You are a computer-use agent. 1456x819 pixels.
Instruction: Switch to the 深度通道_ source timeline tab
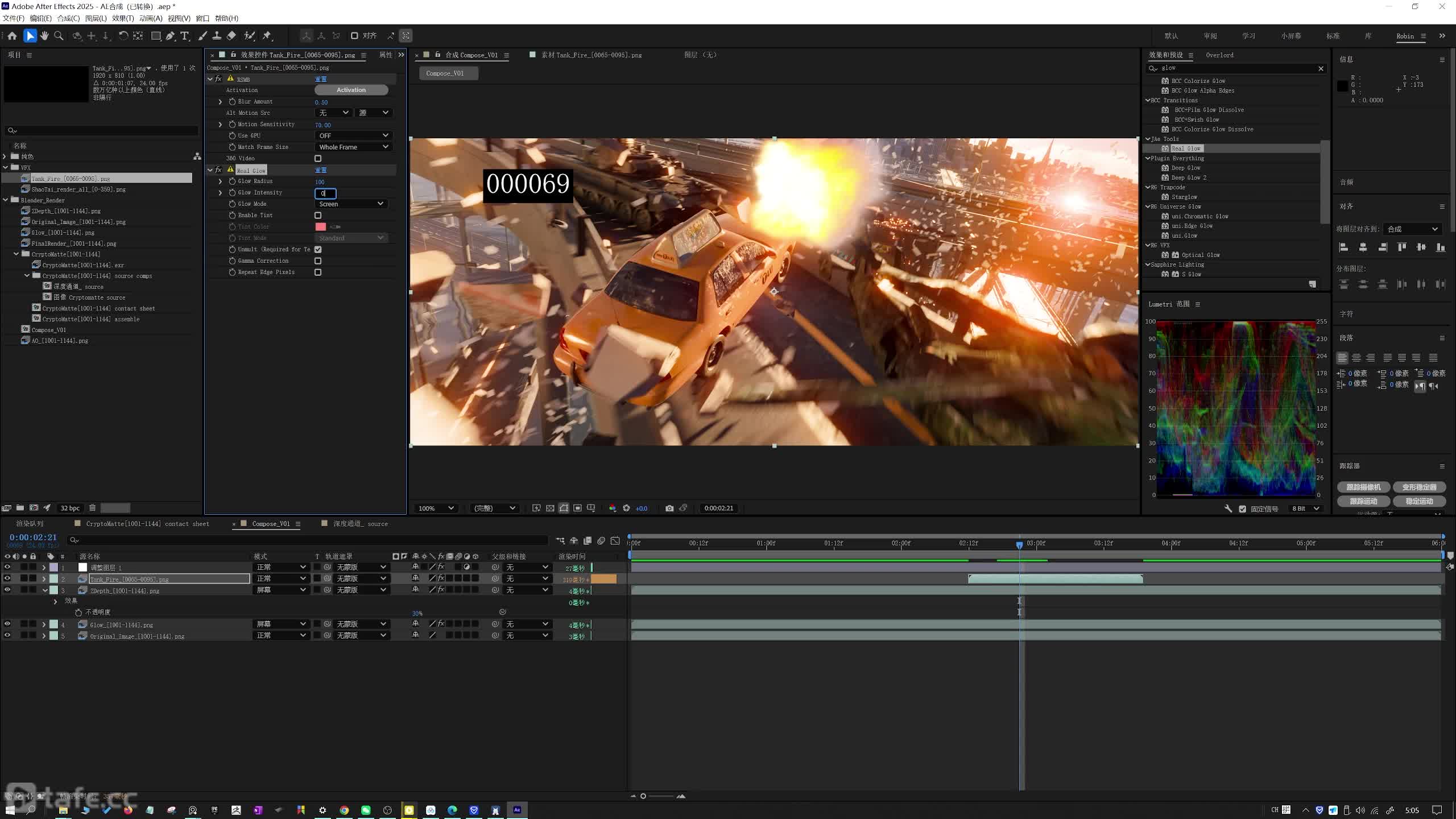pyautogui.click(x=360, y=524)
